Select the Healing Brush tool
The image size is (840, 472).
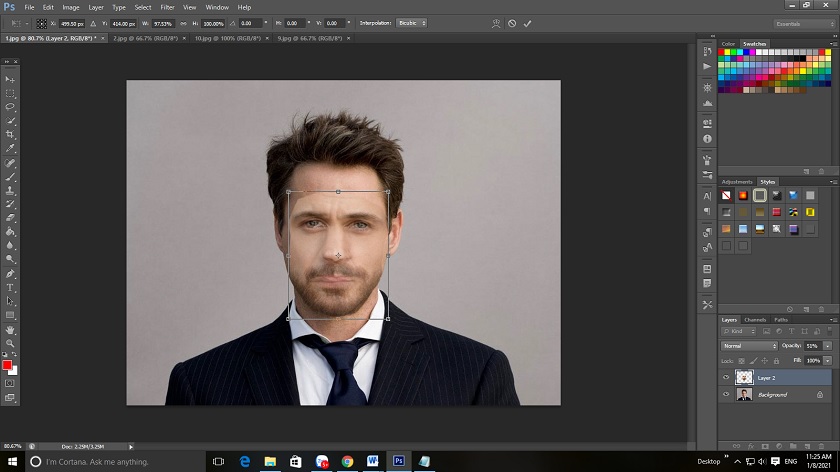10,163
